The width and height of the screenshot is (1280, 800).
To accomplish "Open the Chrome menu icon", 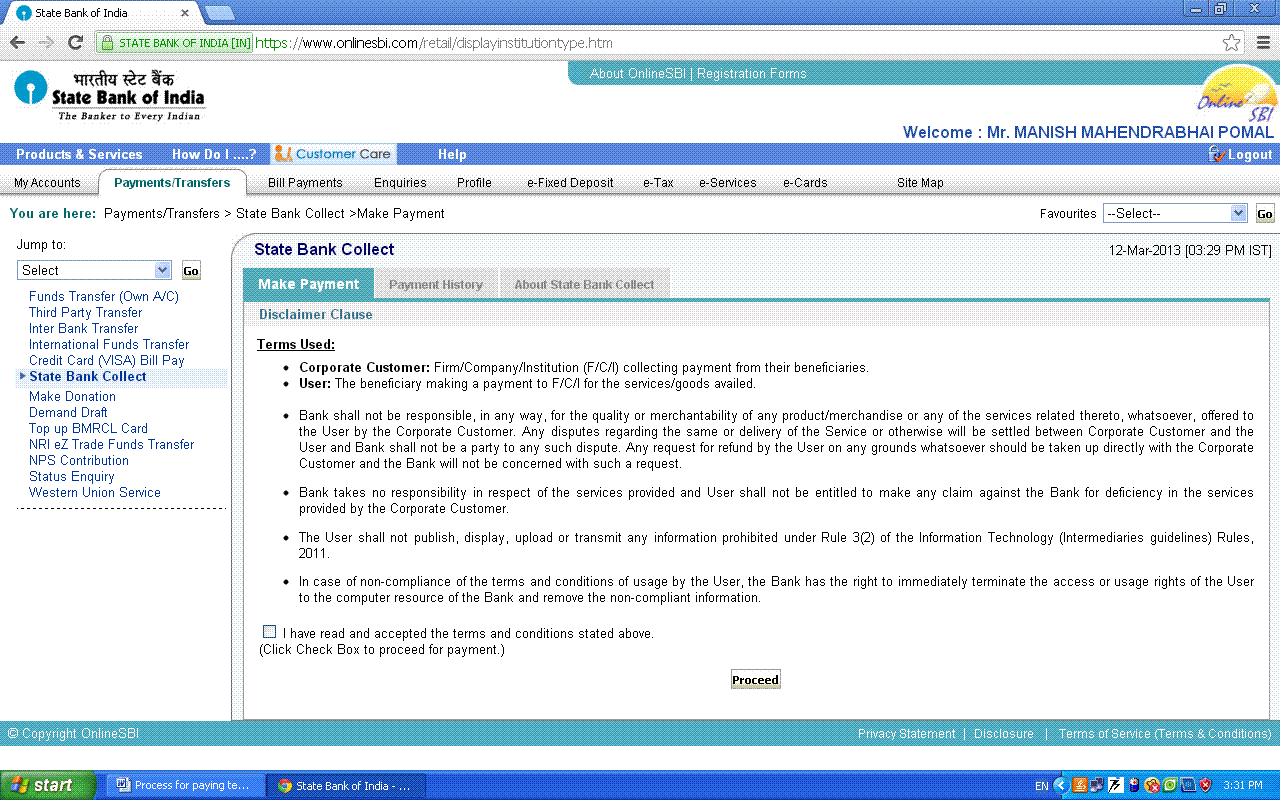I will click(1263, 43).
